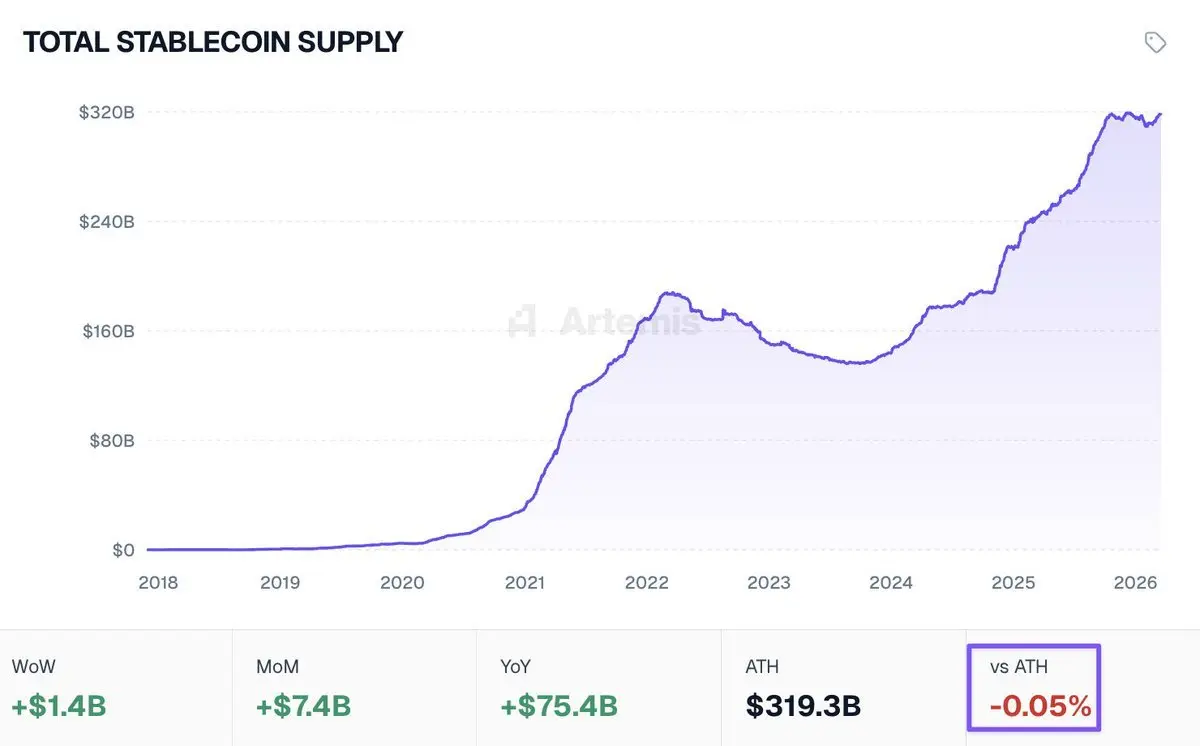Select the MoM +$7.4B stat card
Screen dimensions: 1200x746
click(354, 688)
